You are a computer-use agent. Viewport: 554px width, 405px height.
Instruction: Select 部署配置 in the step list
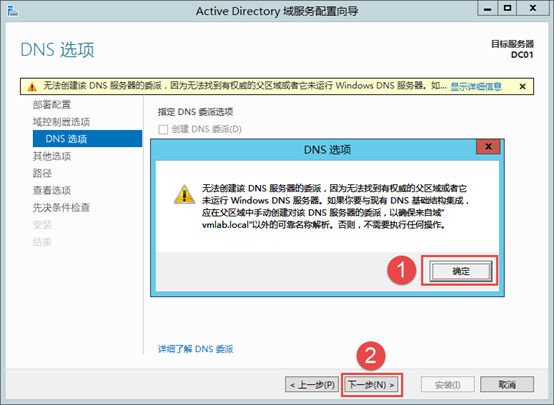[x=52, y=105]
